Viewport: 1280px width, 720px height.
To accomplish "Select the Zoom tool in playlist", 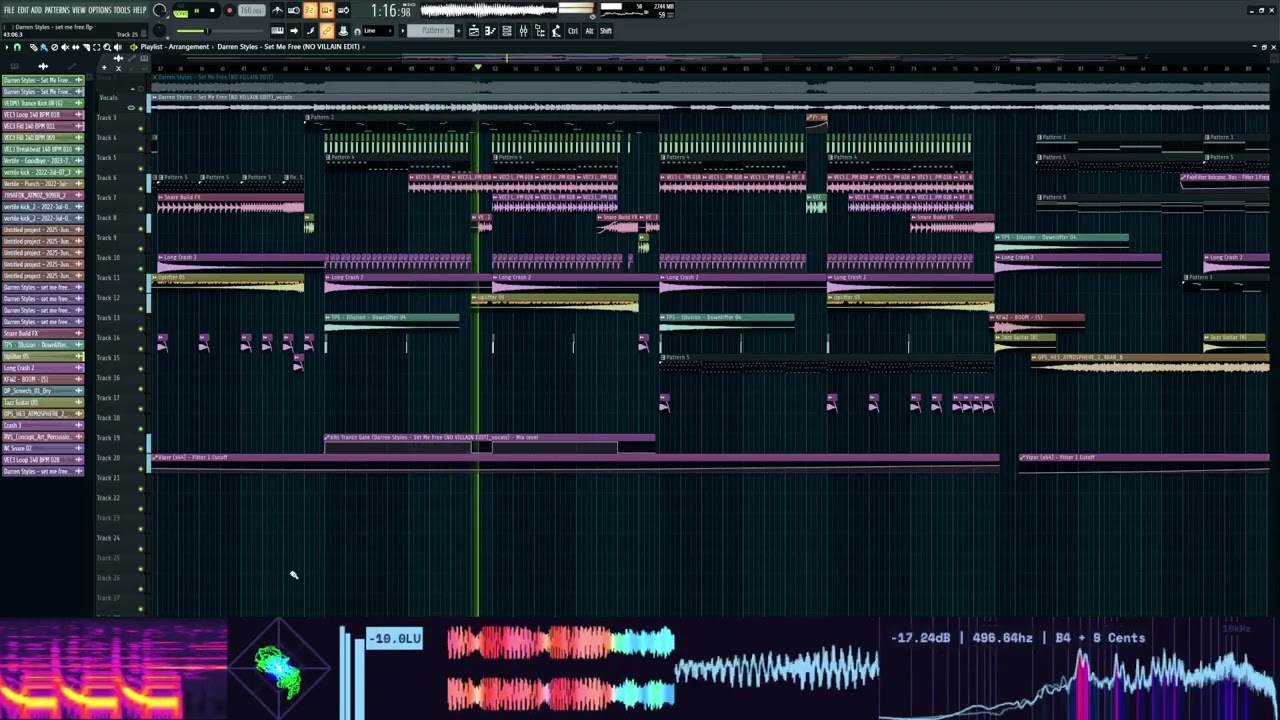I will [x=106, y=47].
